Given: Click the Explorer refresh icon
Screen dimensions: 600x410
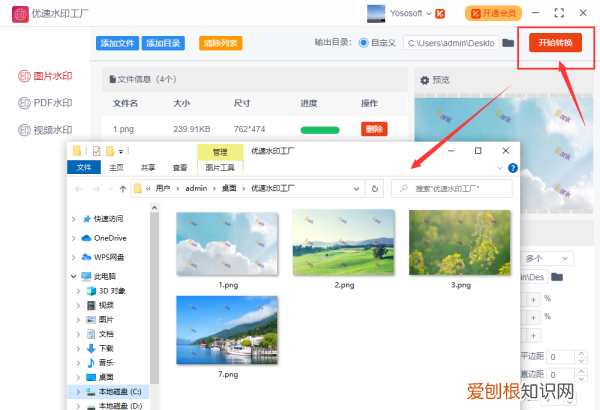Looking at the screenshot, I should click(x=375, y=189).
